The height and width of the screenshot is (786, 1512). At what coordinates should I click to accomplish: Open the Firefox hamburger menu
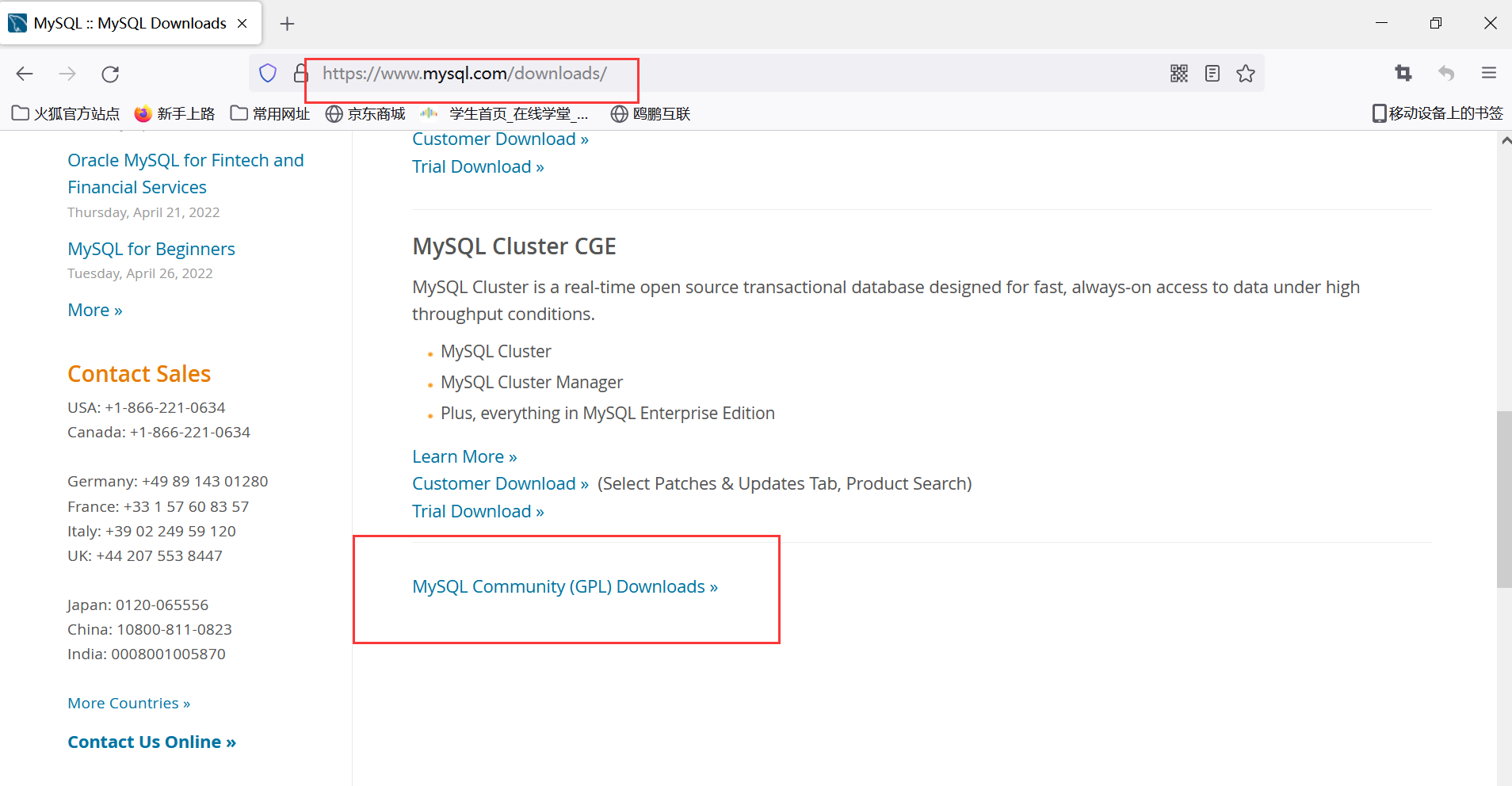1489,73
